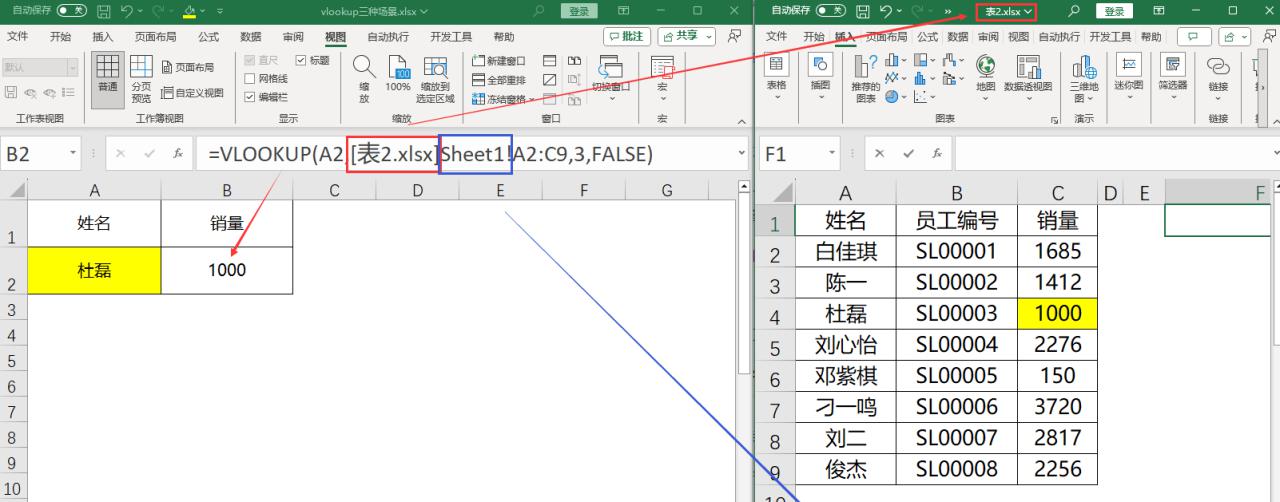Open 新建窗口 new window

coord(498,61)
